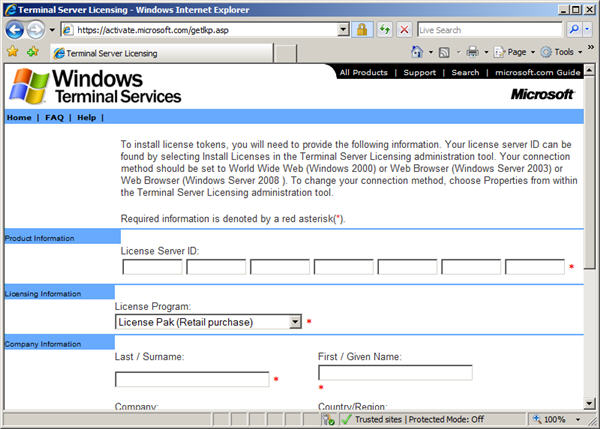Click the RSS Feeds toolbar icon

(444, 52)
